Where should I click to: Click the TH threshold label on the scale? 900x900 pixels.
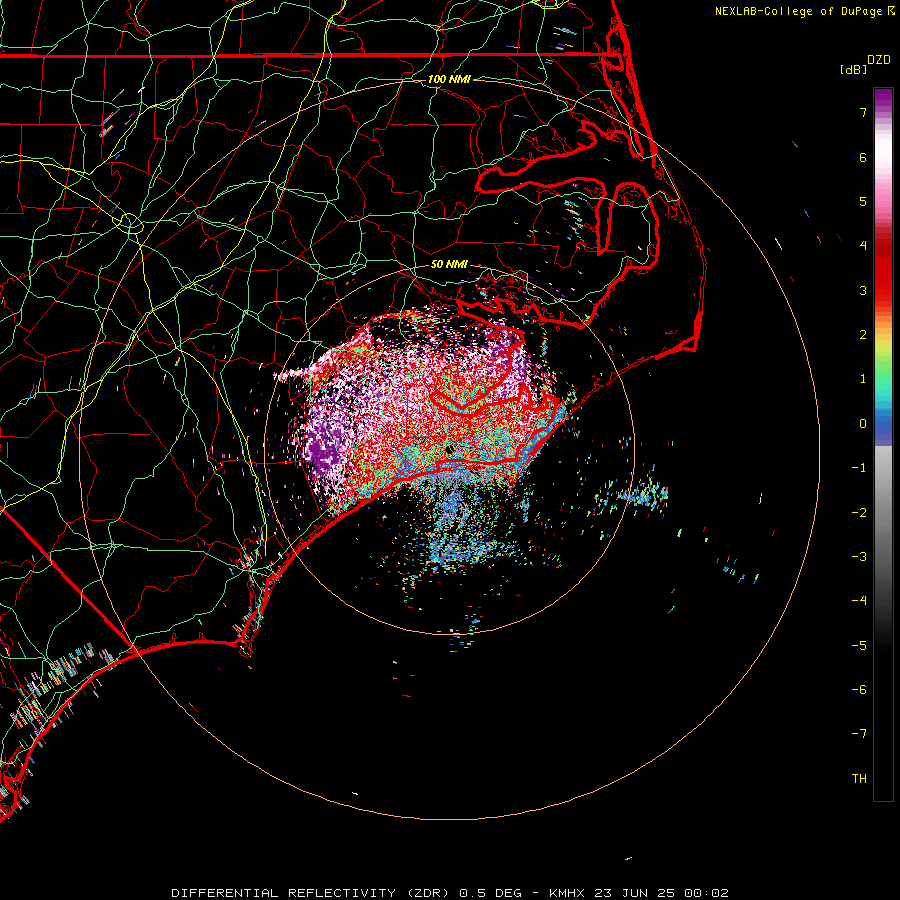[x=859, y=779]
